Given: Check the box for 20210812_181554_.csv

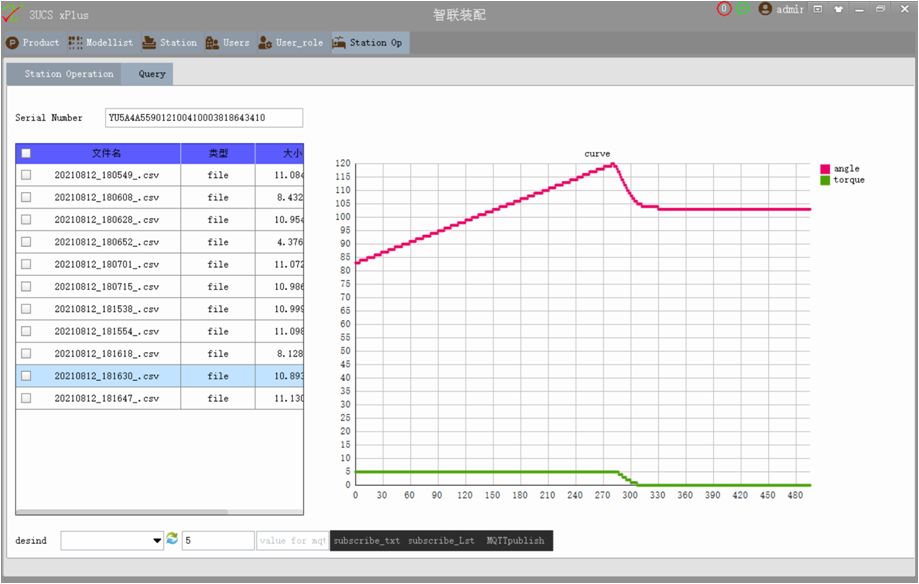Looking at the screenshot, I should coord(26,331).
